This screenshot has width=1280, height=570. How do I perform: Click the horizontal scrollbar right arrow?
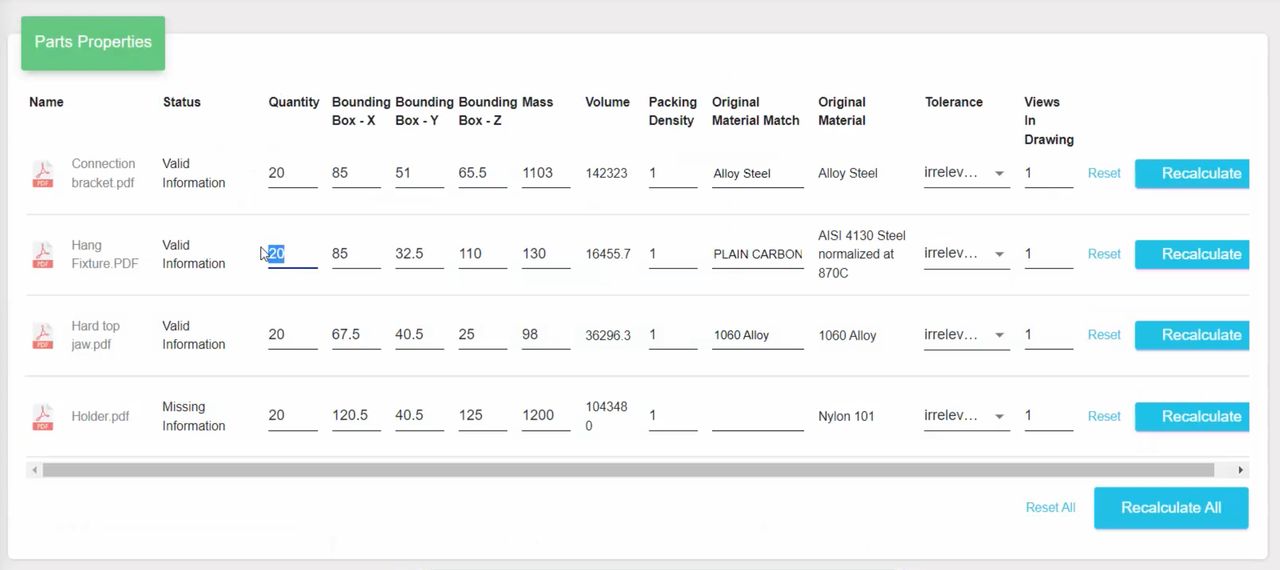point(1240,470)
